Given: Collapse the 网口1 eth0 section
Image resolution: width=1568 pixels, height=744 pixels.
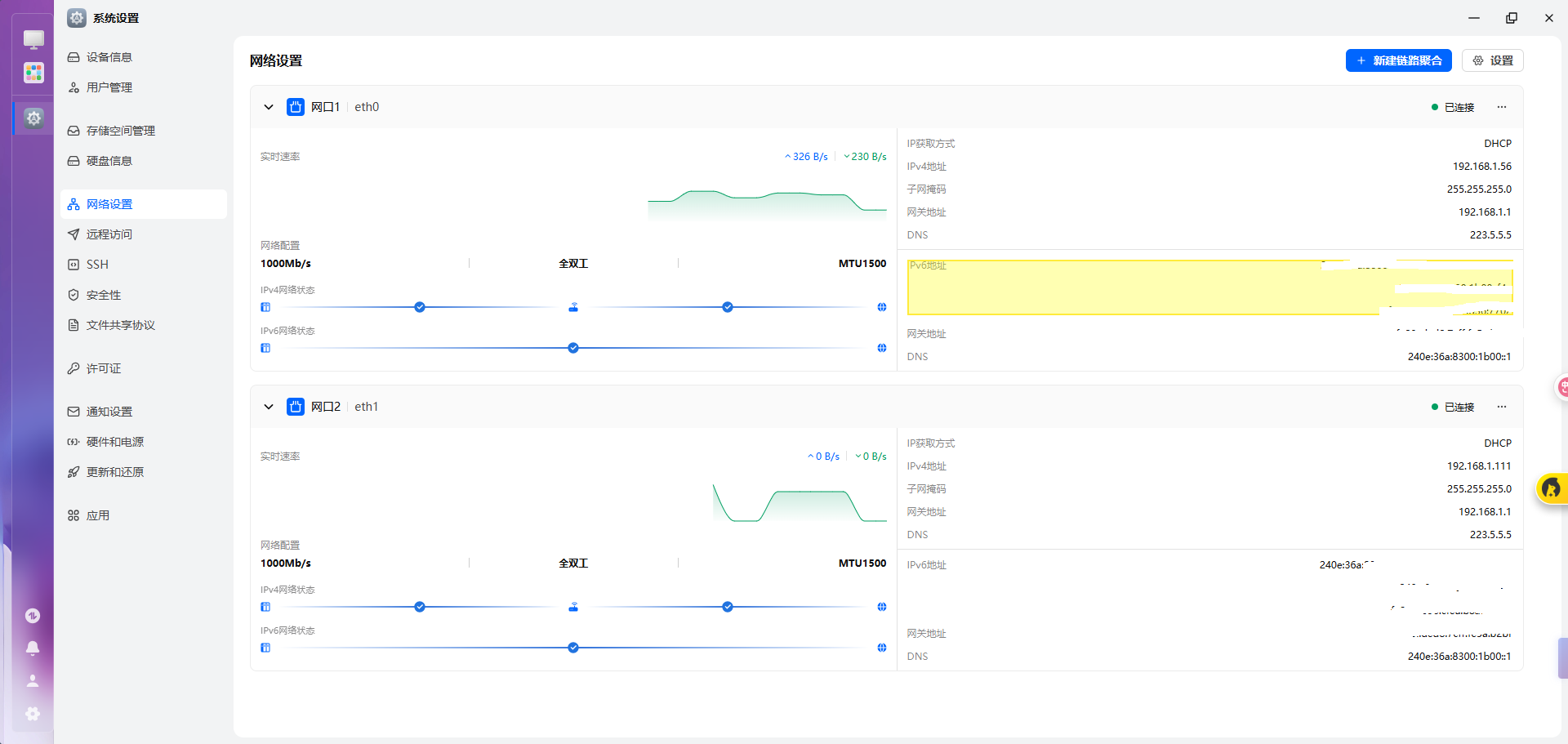Looking at the screenshot, I should coord(269,107).
